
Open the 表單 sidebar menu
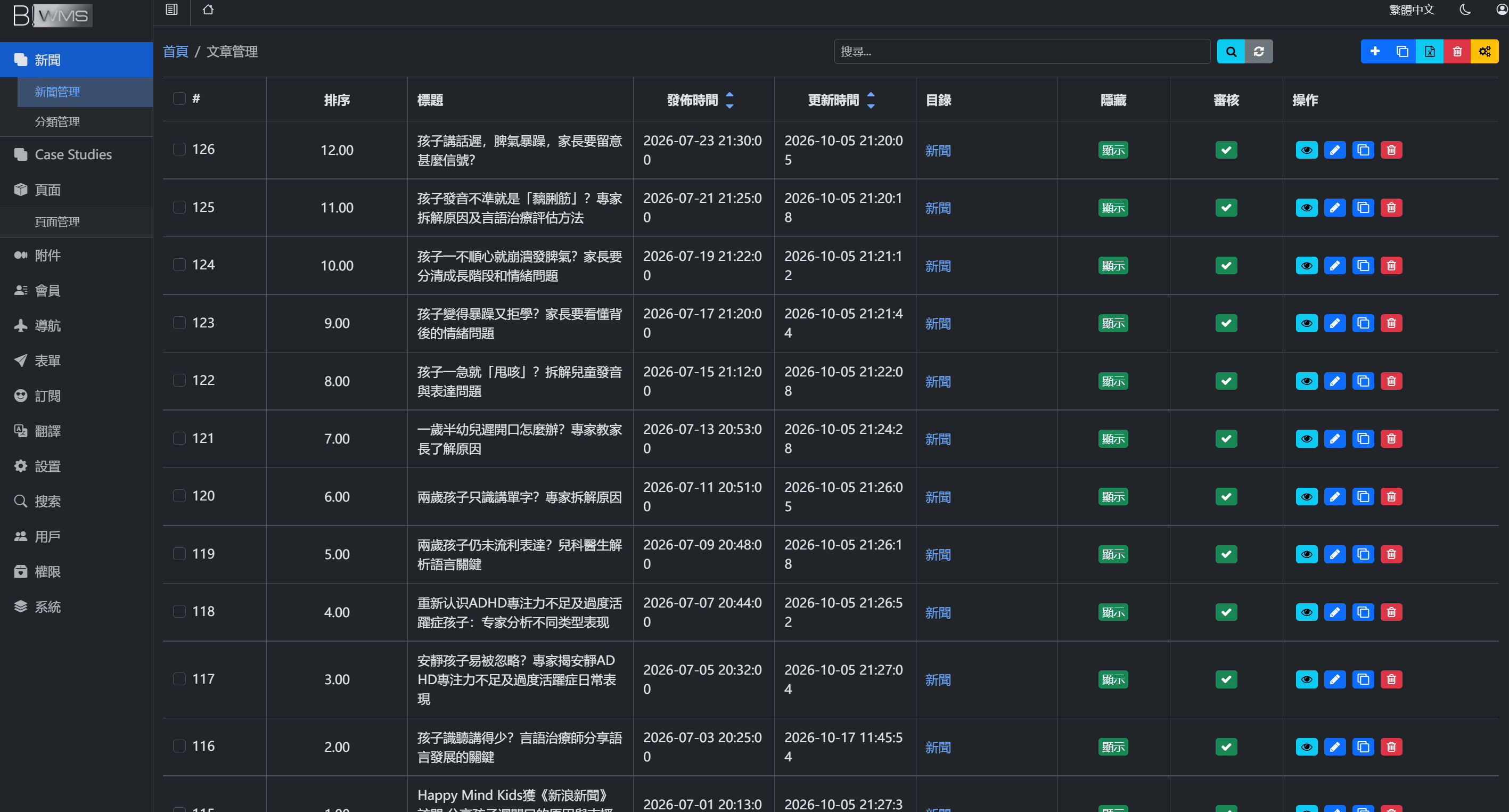(76, 360)
